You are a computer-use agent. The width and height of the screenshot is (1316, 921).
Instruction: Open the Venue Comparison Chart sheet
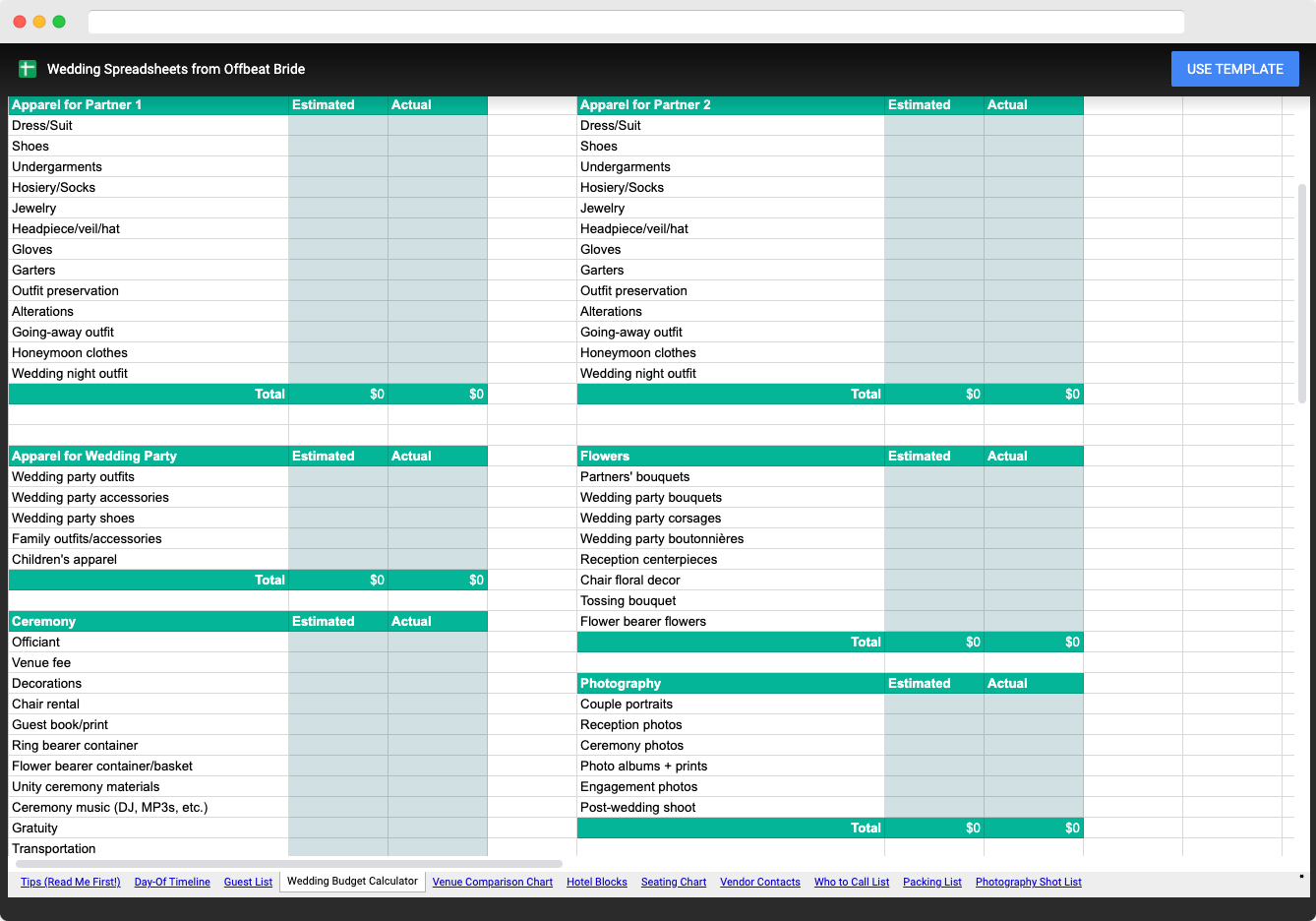tap(492, 882)
